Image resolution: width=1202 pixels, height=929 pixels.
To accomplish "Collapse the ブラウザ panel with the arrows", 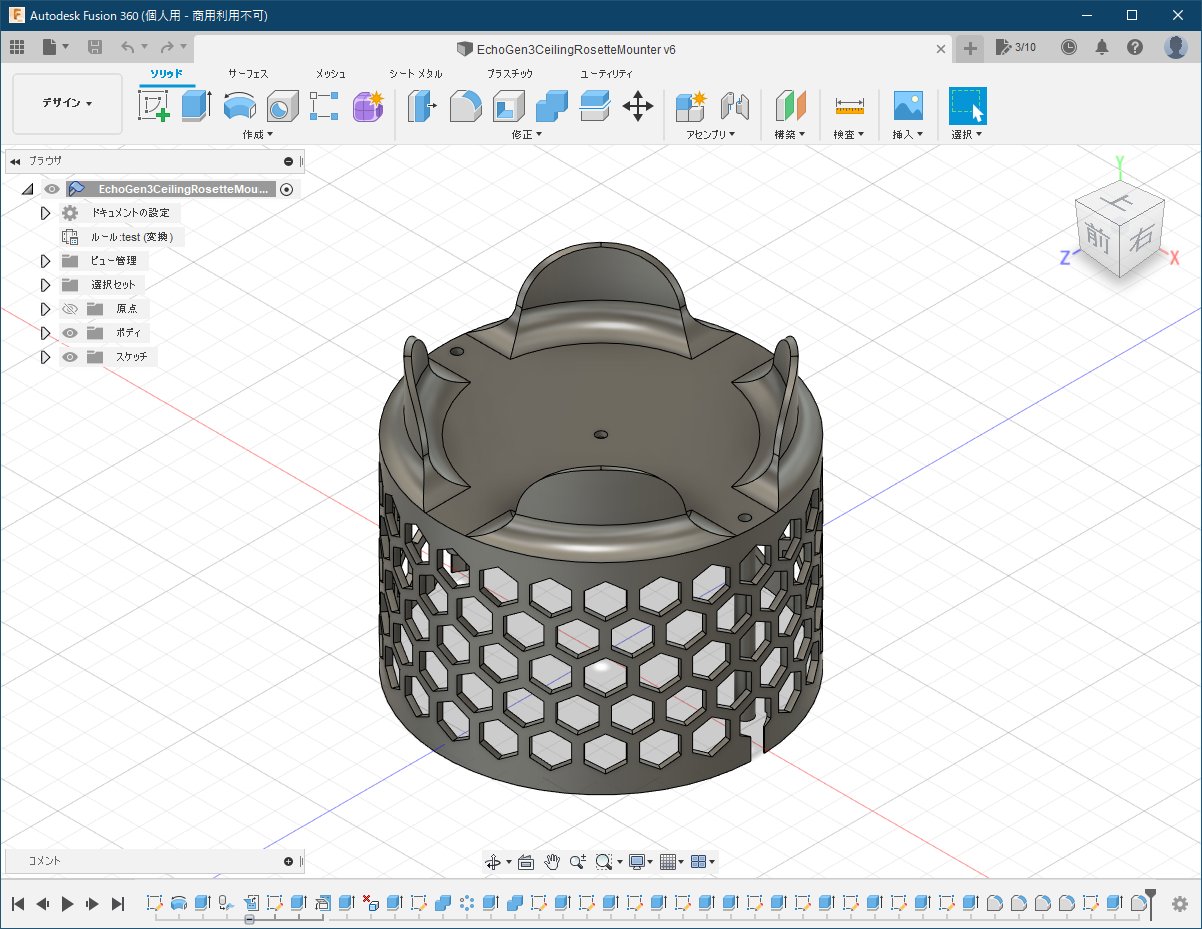I will tap(15, 161).
